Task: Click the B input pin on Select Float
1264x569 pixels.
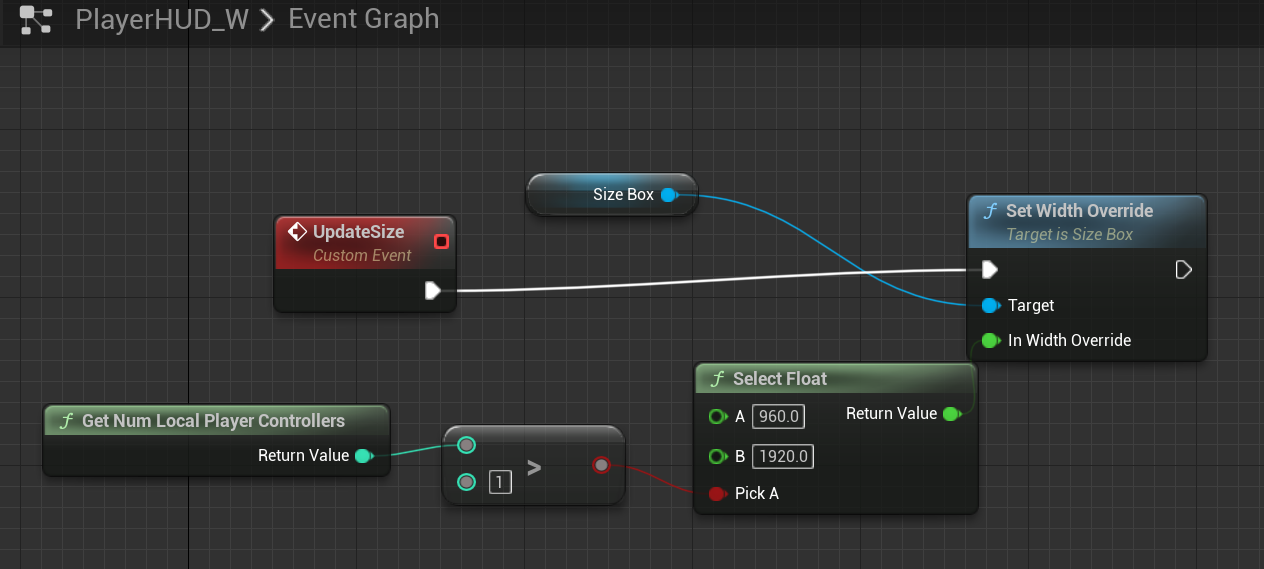Action: (717, 456)
